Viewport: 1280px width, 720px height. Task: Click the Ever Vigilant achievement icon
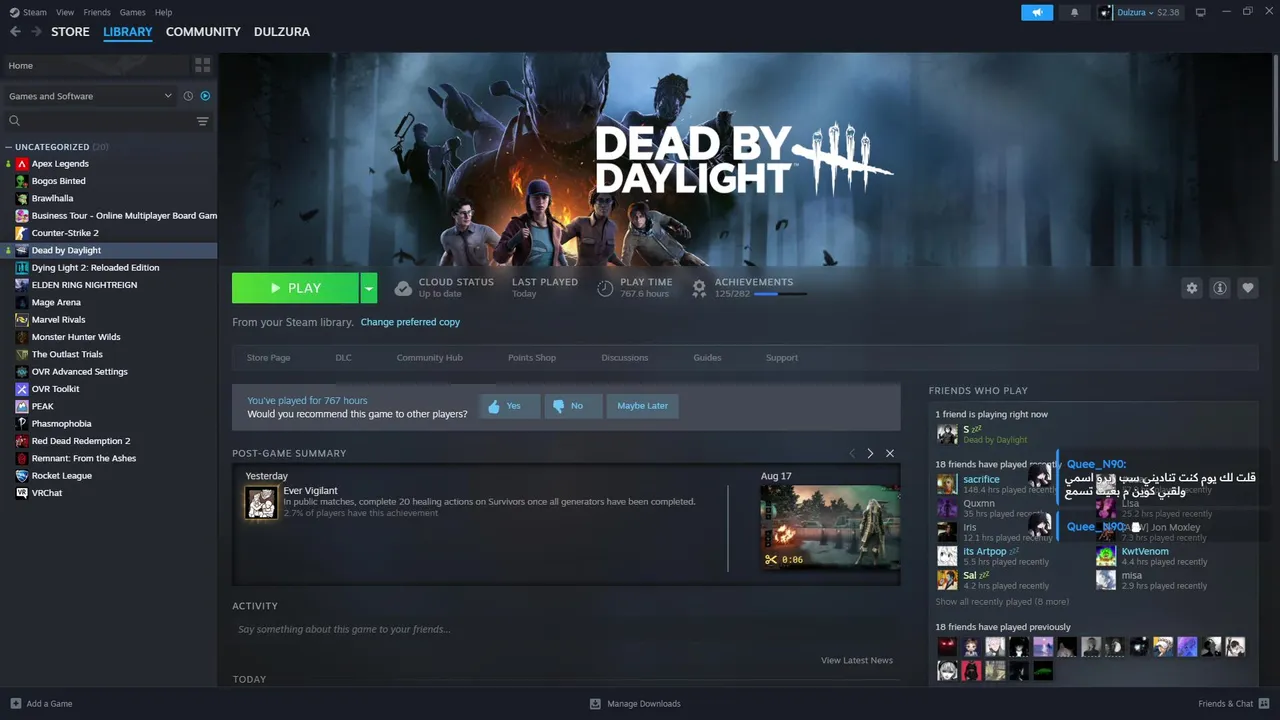(261, 502)
